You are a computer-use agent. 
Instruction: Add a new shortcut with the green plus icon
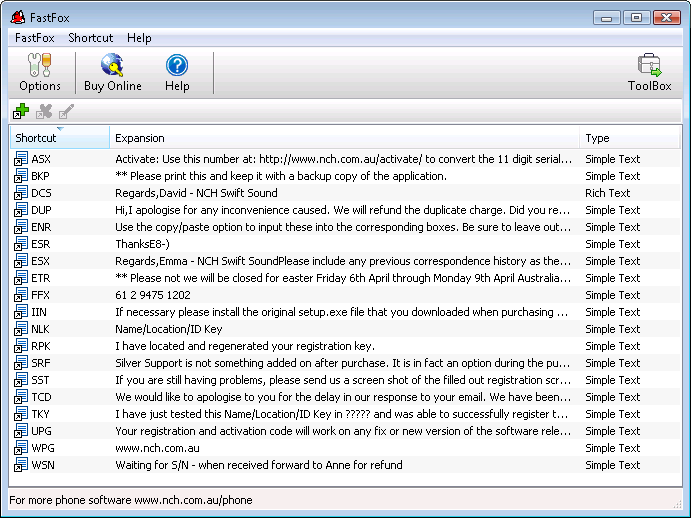21,111
